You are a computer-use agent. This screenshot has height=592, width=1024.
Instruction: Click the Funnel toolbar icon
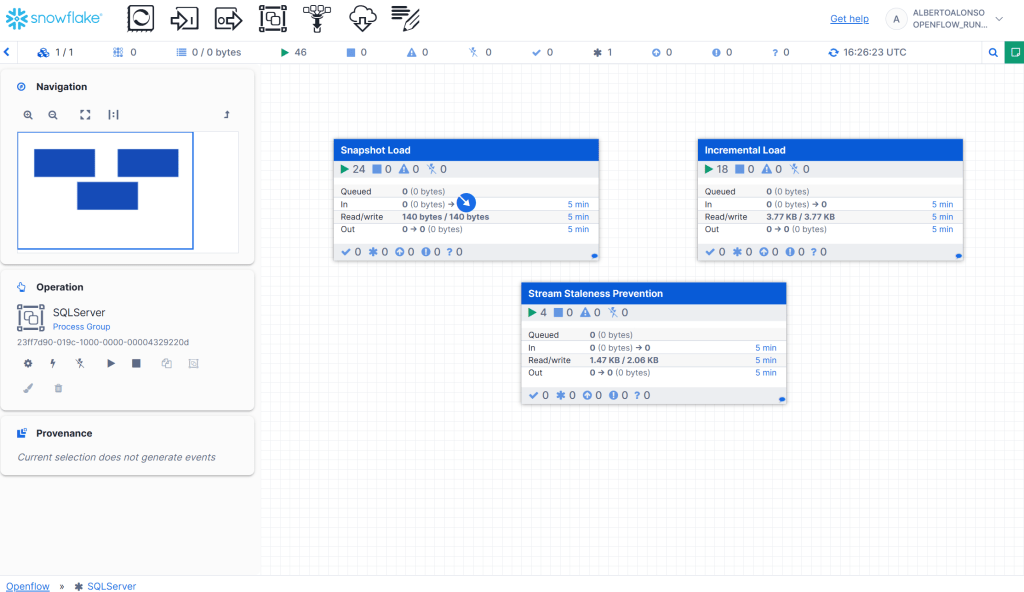point(317,18)
